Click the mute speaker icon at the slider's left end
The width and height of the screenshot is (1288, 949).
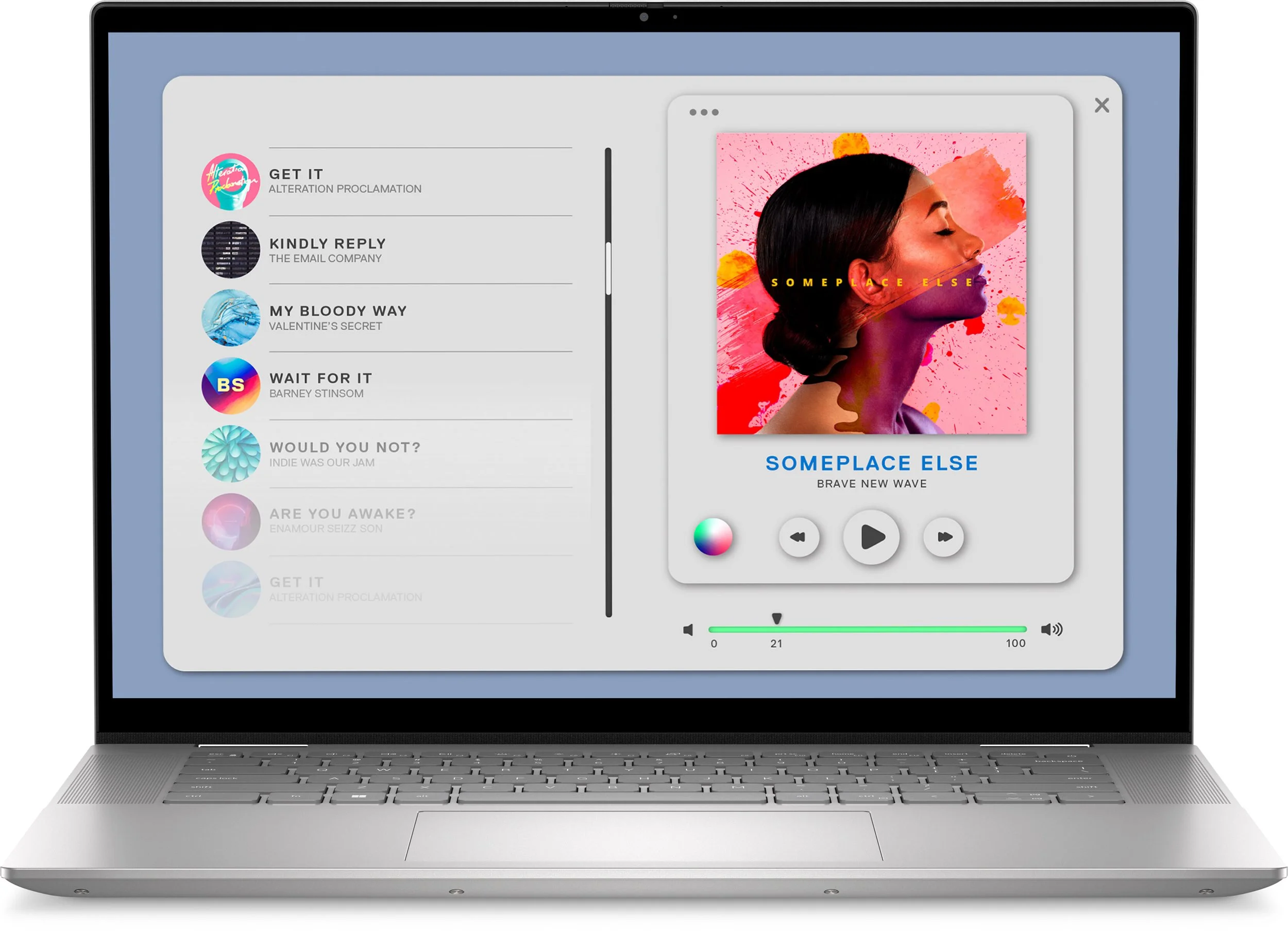pyautogui.click(x=688, y=630)
